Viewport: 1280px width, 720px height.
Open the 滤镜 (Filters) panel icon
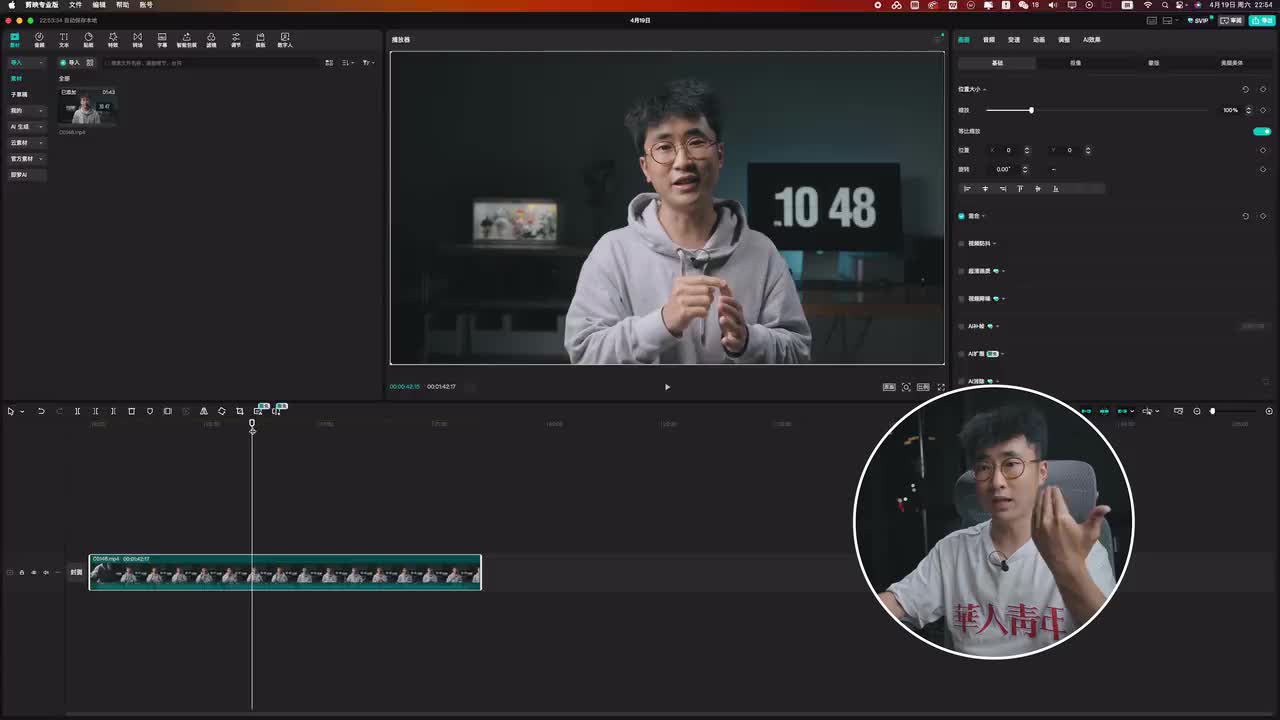211,40
